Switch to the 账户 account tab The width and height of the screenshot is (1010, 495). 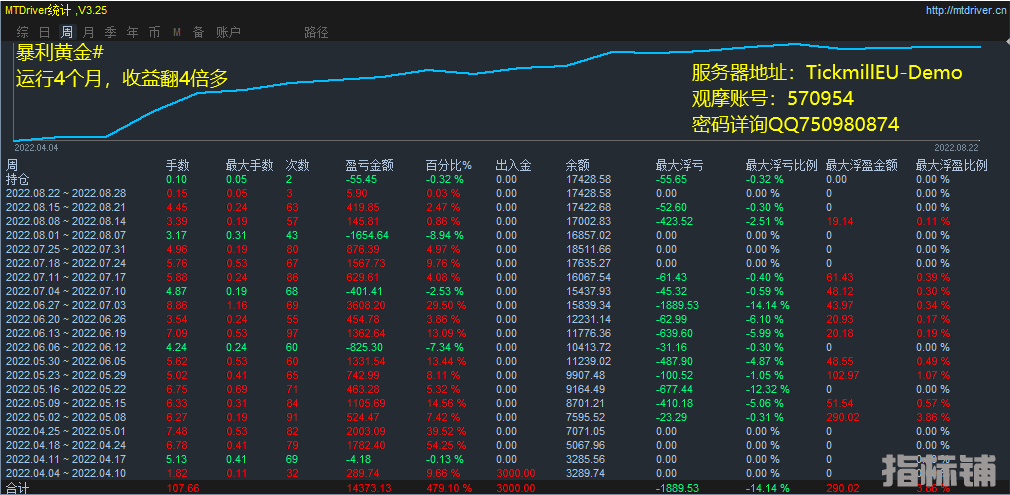click(228, 32)
